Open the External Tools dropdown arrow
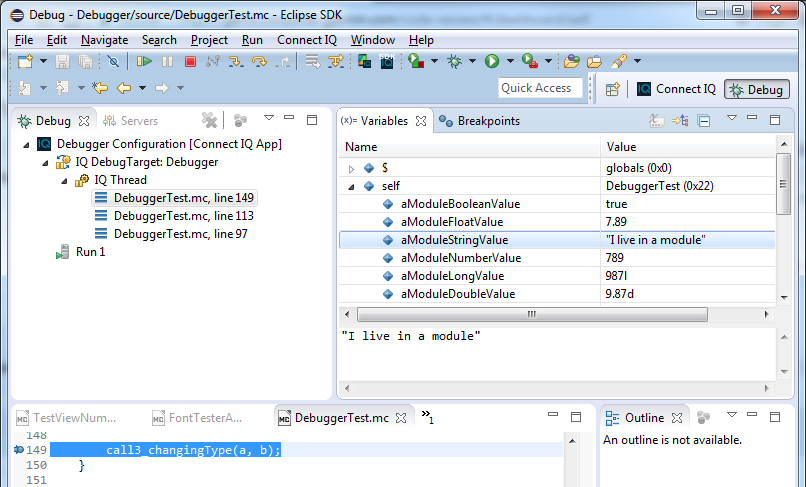The width and height of the screenshot is (806, 487). (548, 61)
